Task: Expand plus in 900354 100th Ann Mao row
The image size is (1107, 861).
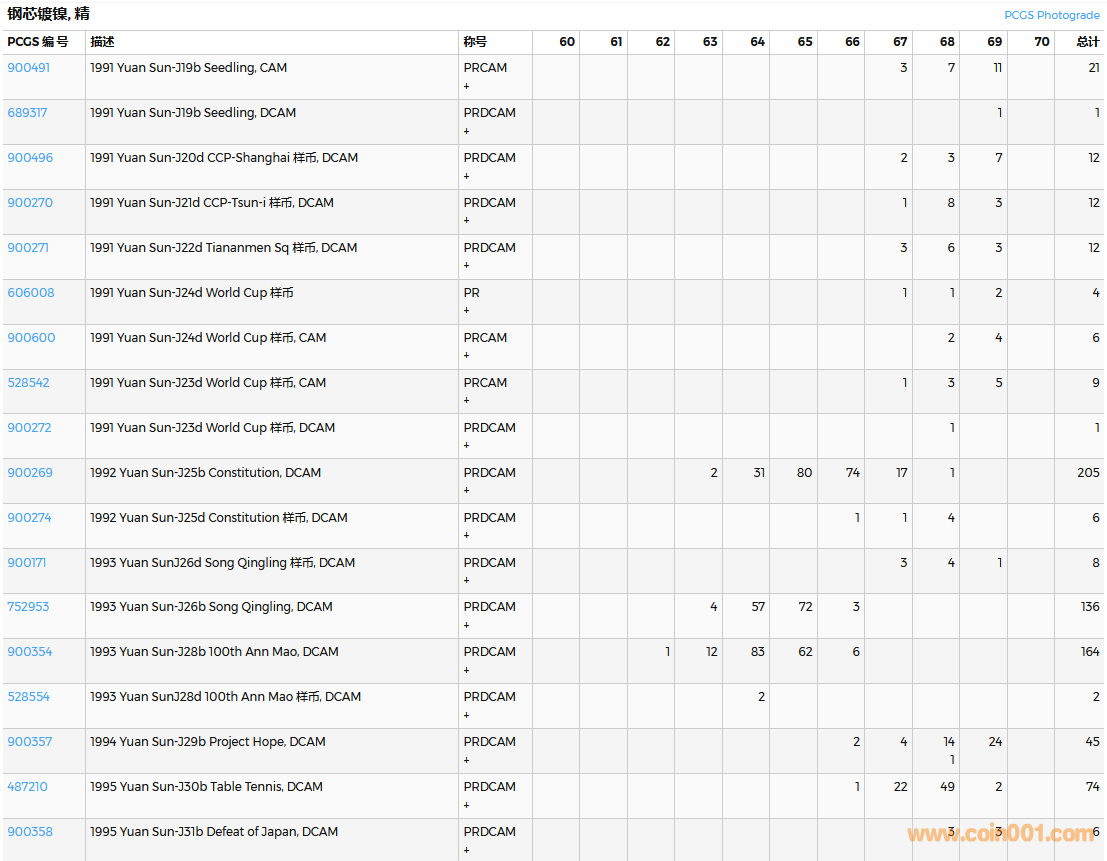Action: point(466,670)
